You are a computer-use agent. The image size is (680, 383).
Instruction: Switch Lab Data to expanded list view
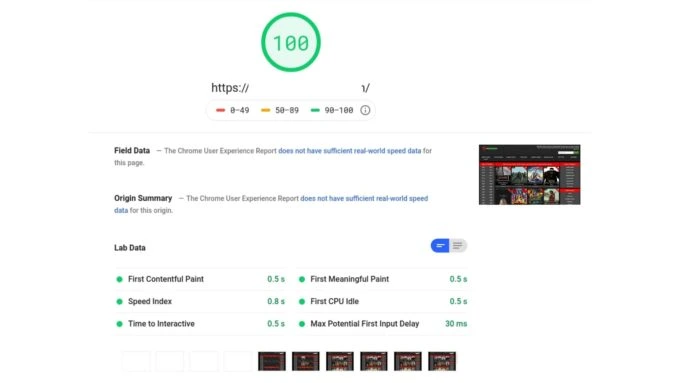(x=458, y=246)
